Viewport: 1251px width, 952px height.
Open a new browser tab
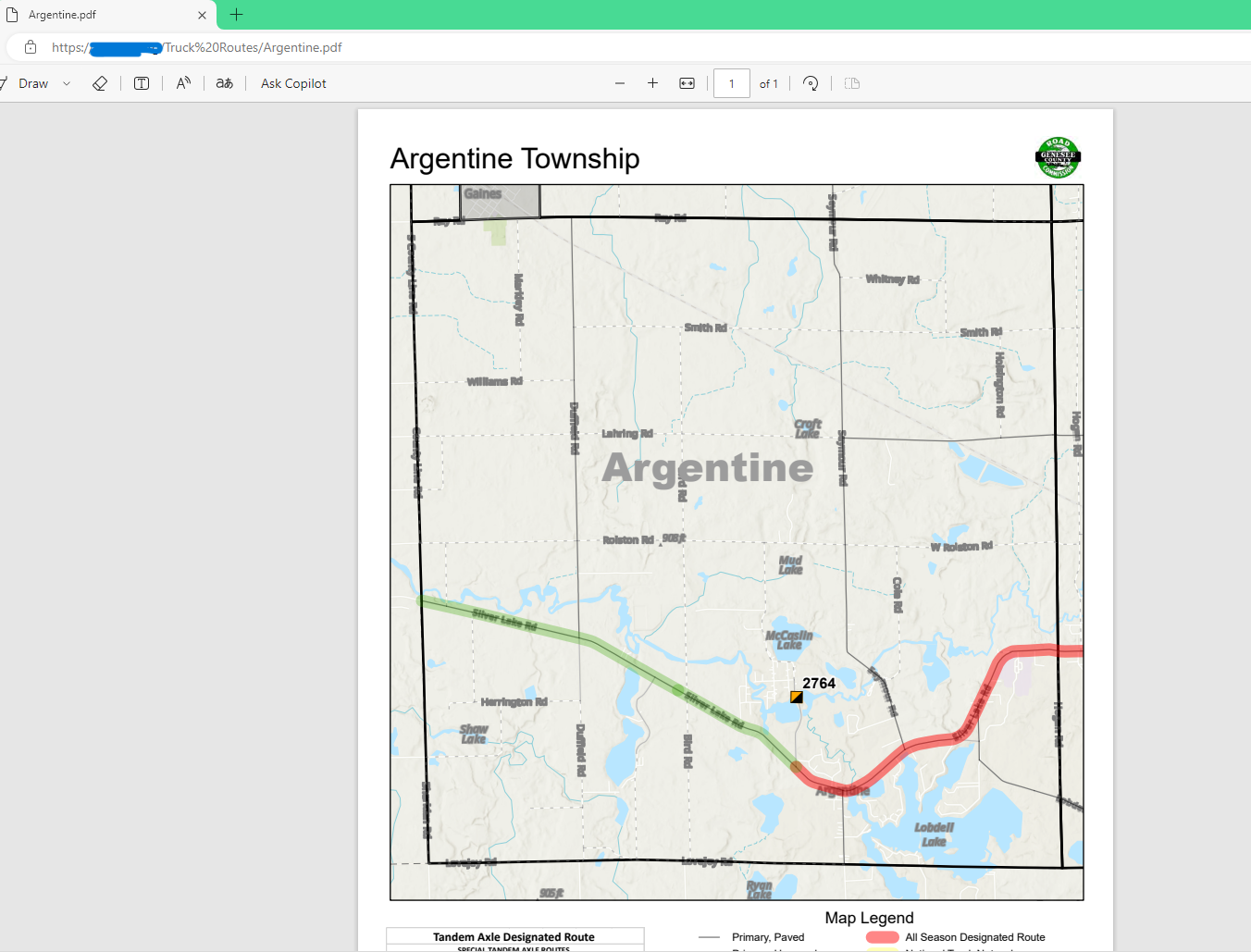point(236,15)
